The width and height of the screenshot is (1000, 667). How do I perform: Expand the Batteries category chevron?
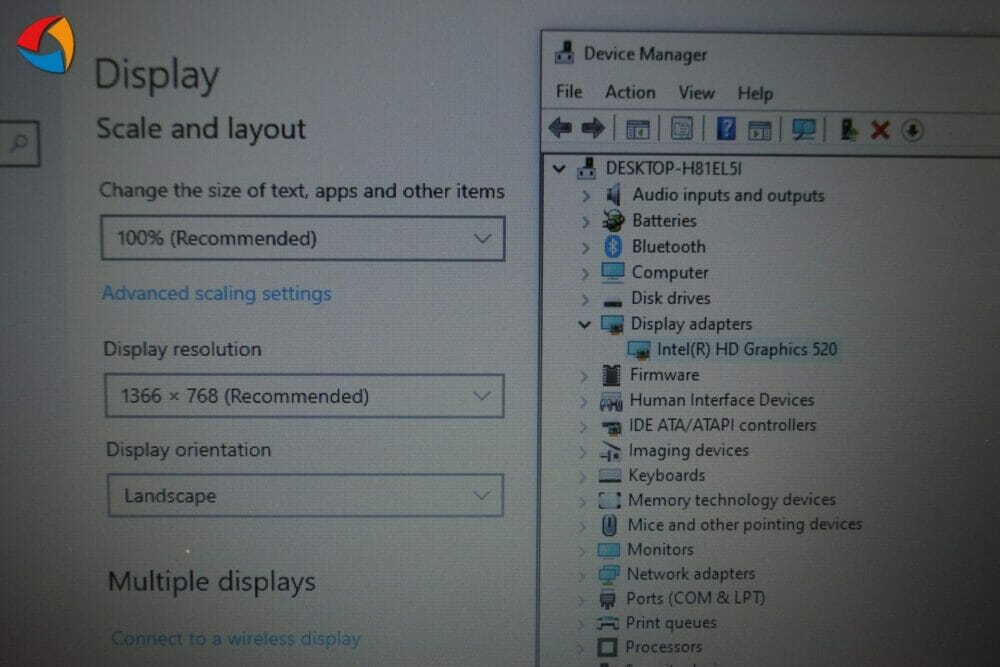tap(585, 221)
